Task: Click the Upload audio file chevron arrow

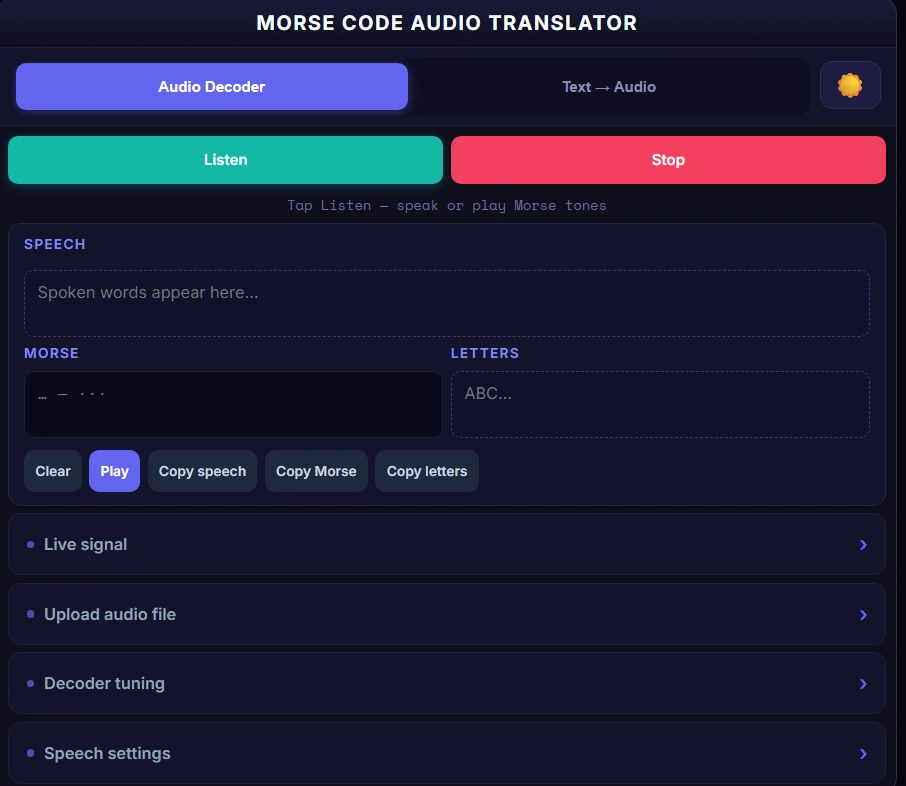Action: tap(863, 615)
